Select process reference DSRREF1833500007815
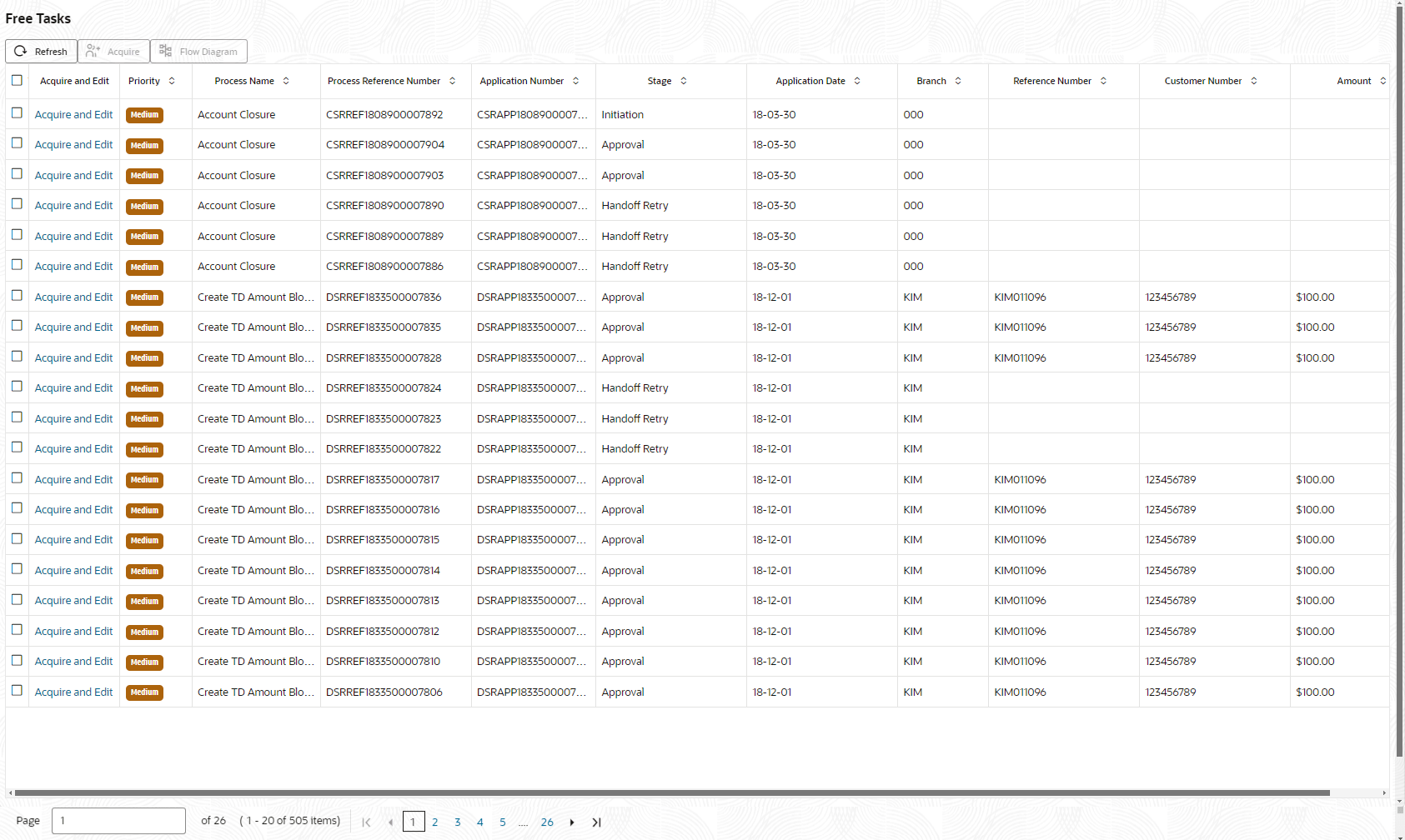This screenshot has width=1405, height=840. click(x=383, y=540)
